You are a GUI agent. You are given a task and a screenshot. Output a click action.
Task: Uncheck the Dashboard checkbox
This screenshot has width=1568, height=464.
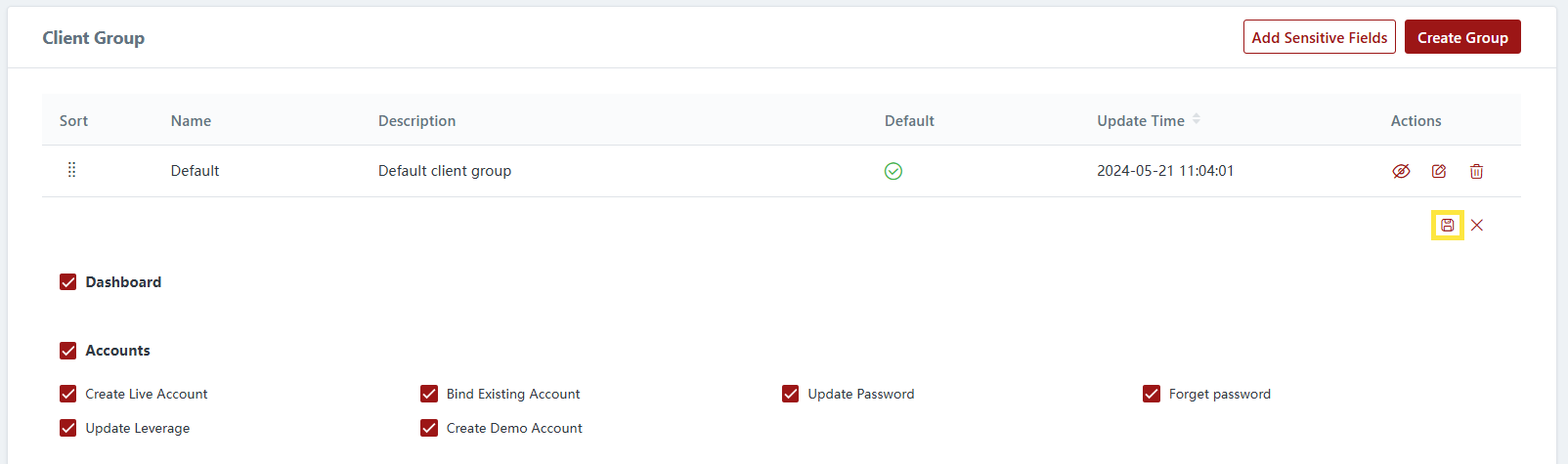click(x=68, y=282)
